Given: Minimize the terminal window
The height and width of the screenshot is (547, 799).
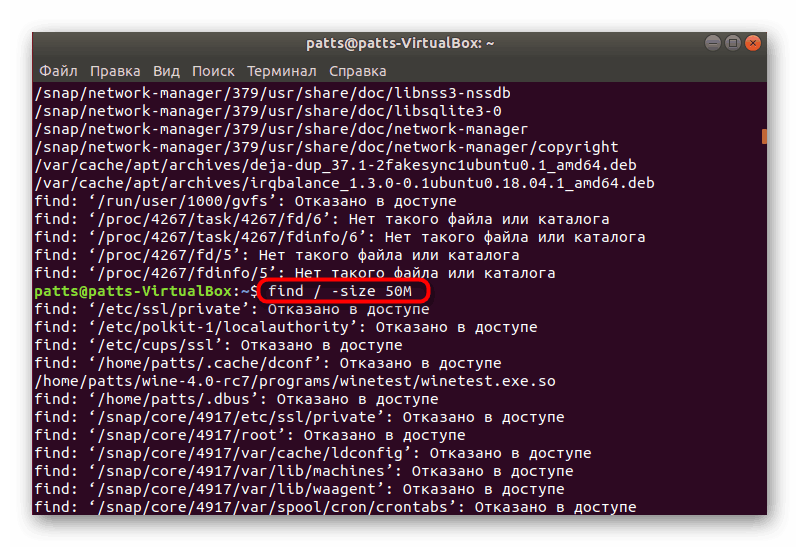Looking at the screenshot, I should [712, 43].
